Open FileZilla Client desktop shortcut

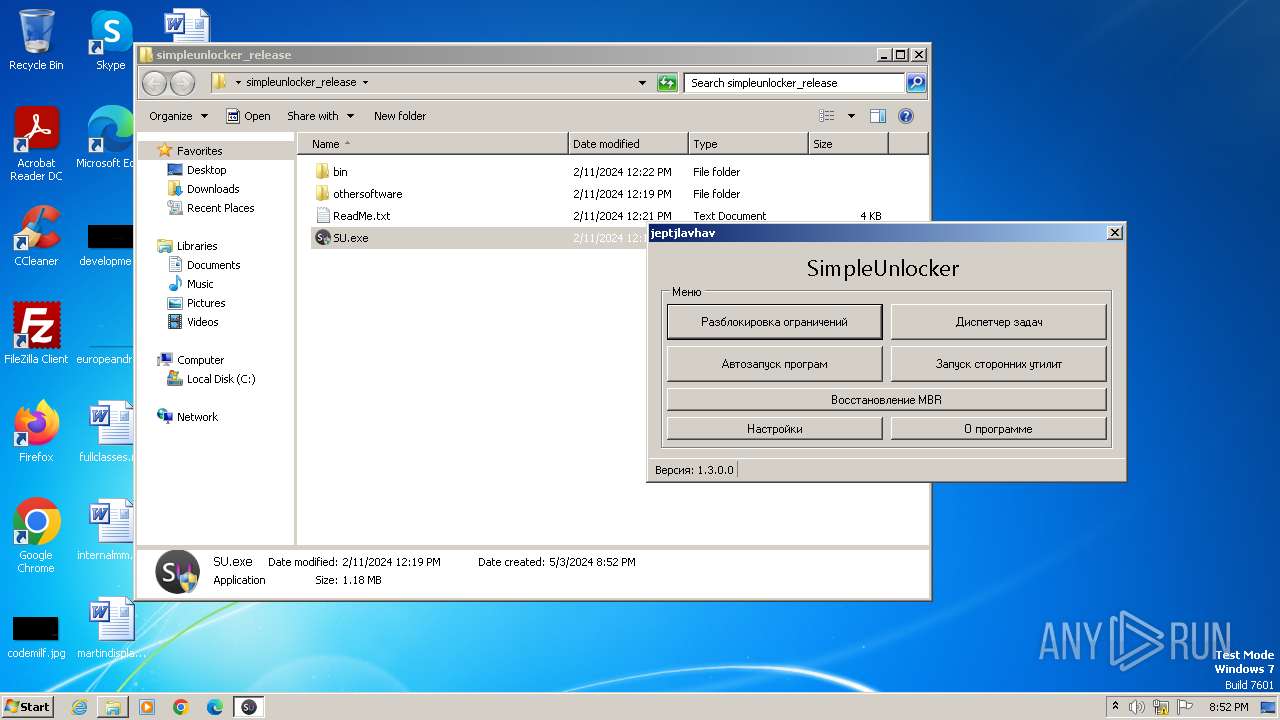36,334
